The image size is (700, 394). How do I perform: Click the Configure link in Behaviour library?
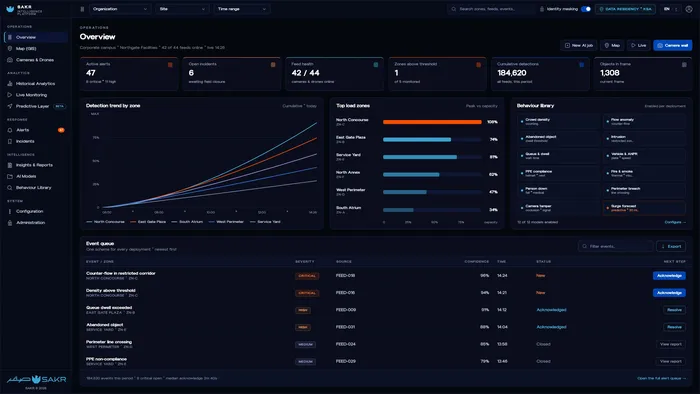click(675, 222)
